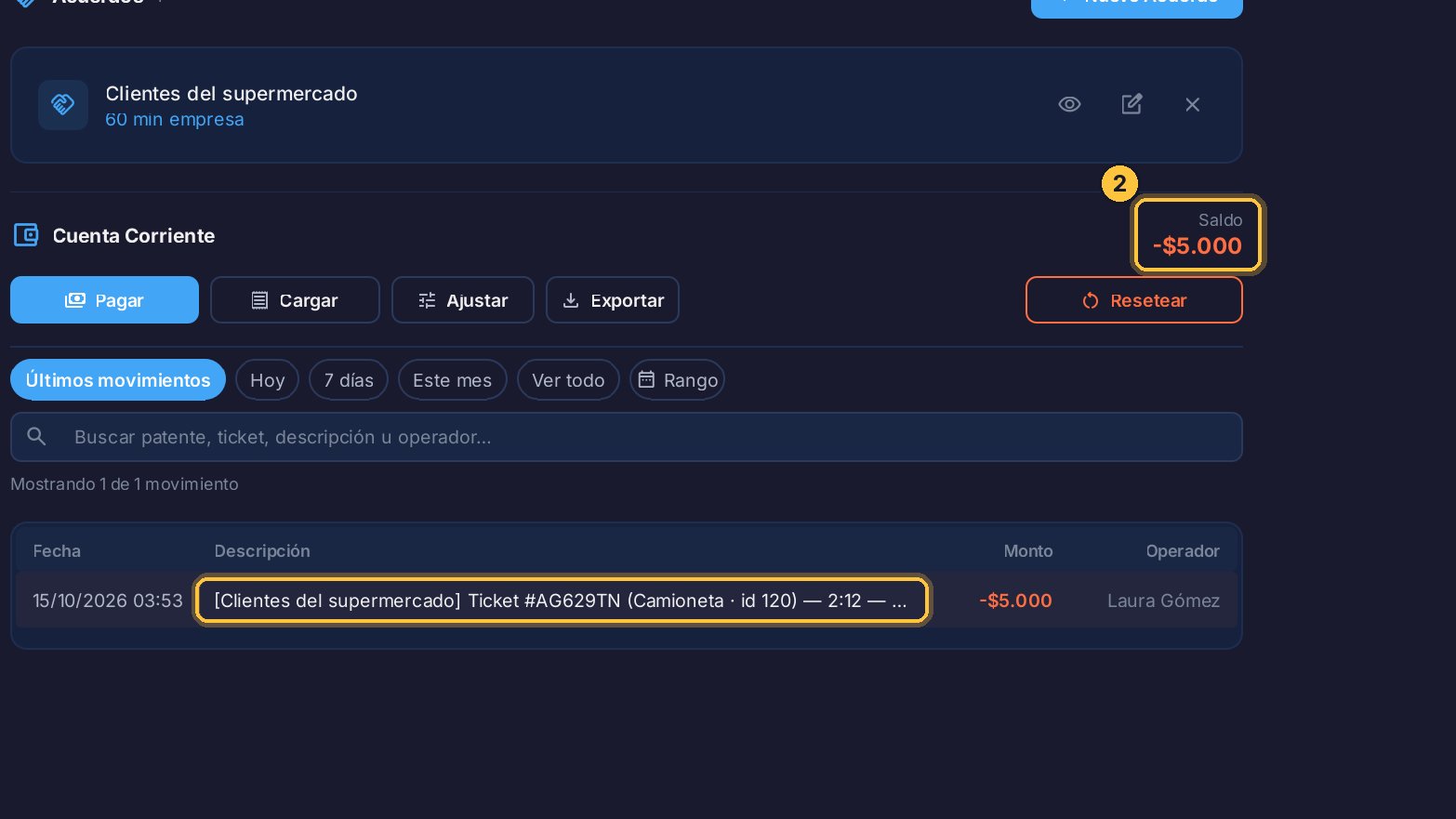Remove the Clientes del supermercado agreement
Viewport: 1456px width, 819px height.
tap(1192, 104)
